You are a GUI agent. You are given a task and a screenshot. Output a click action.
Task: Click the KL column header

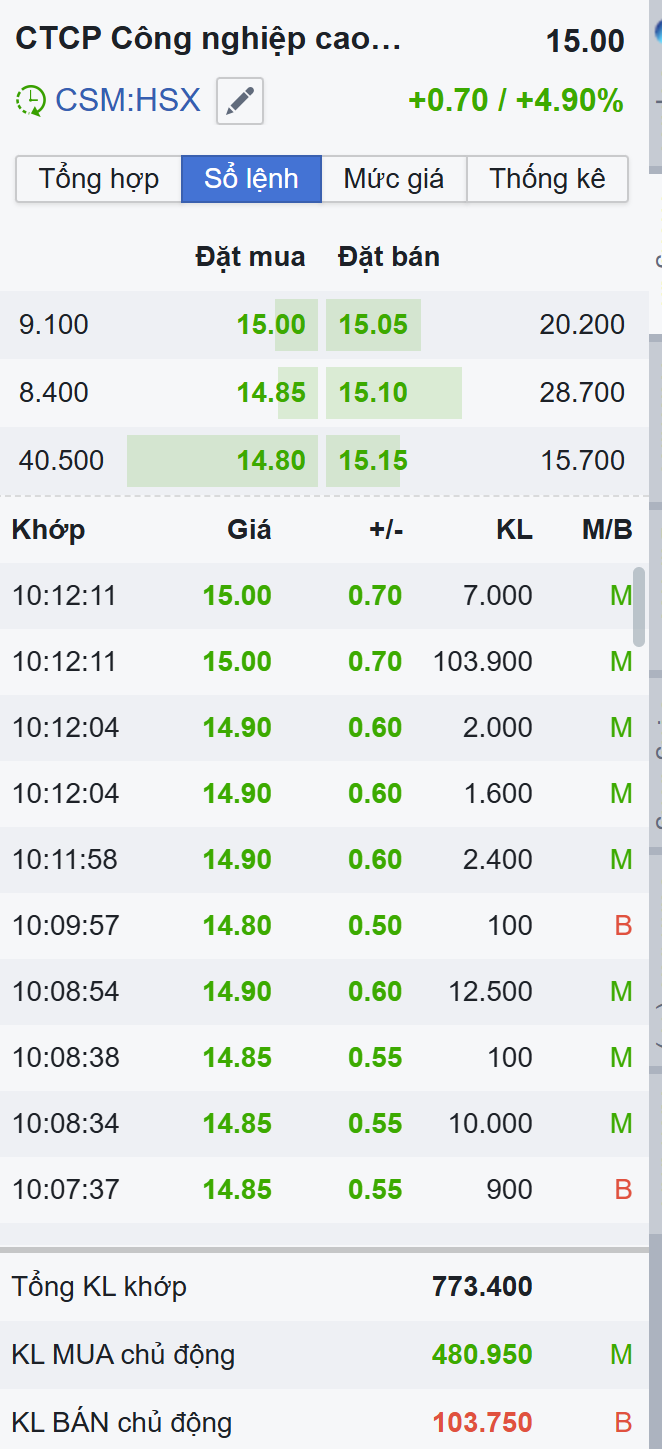click(x=514, y=530)
